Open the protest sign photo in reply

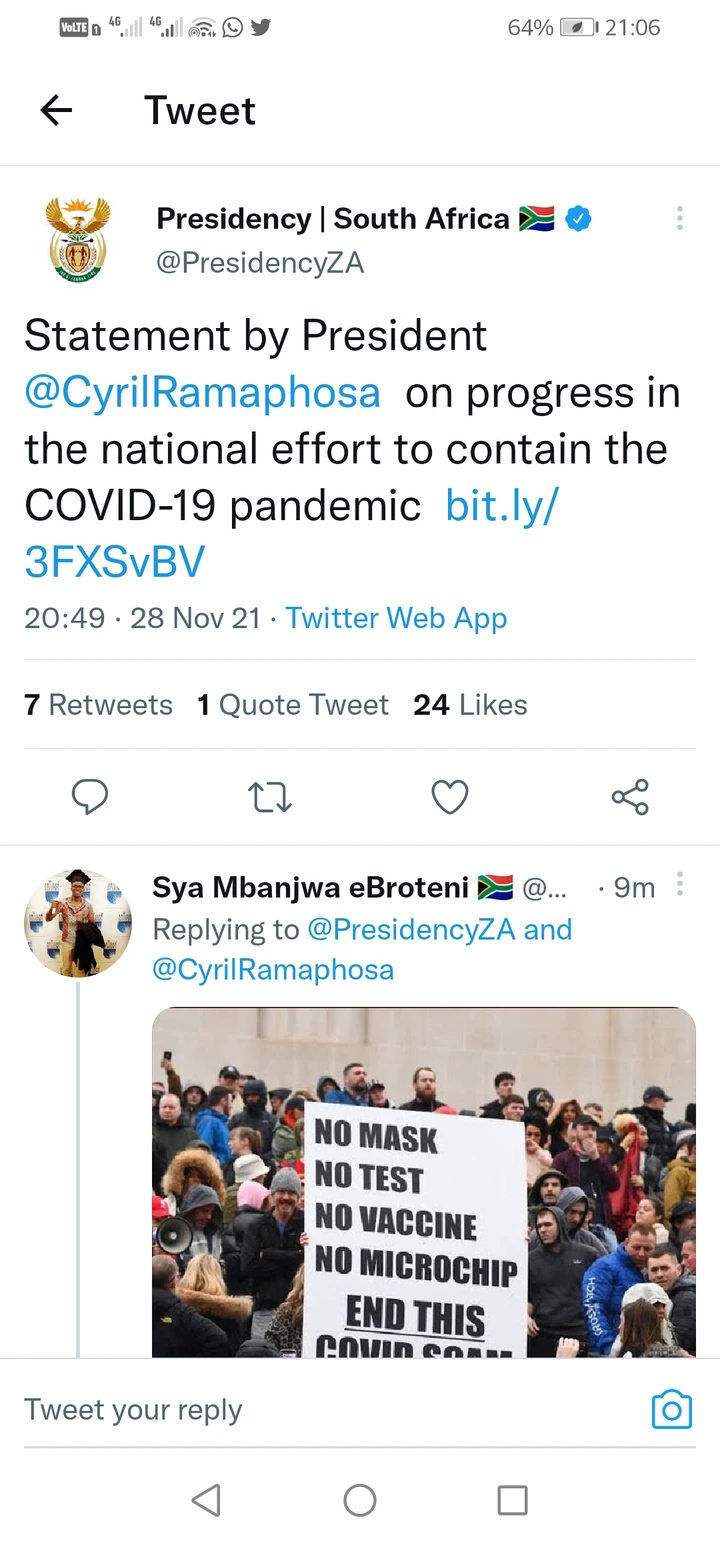click(x=424, y=1182)
